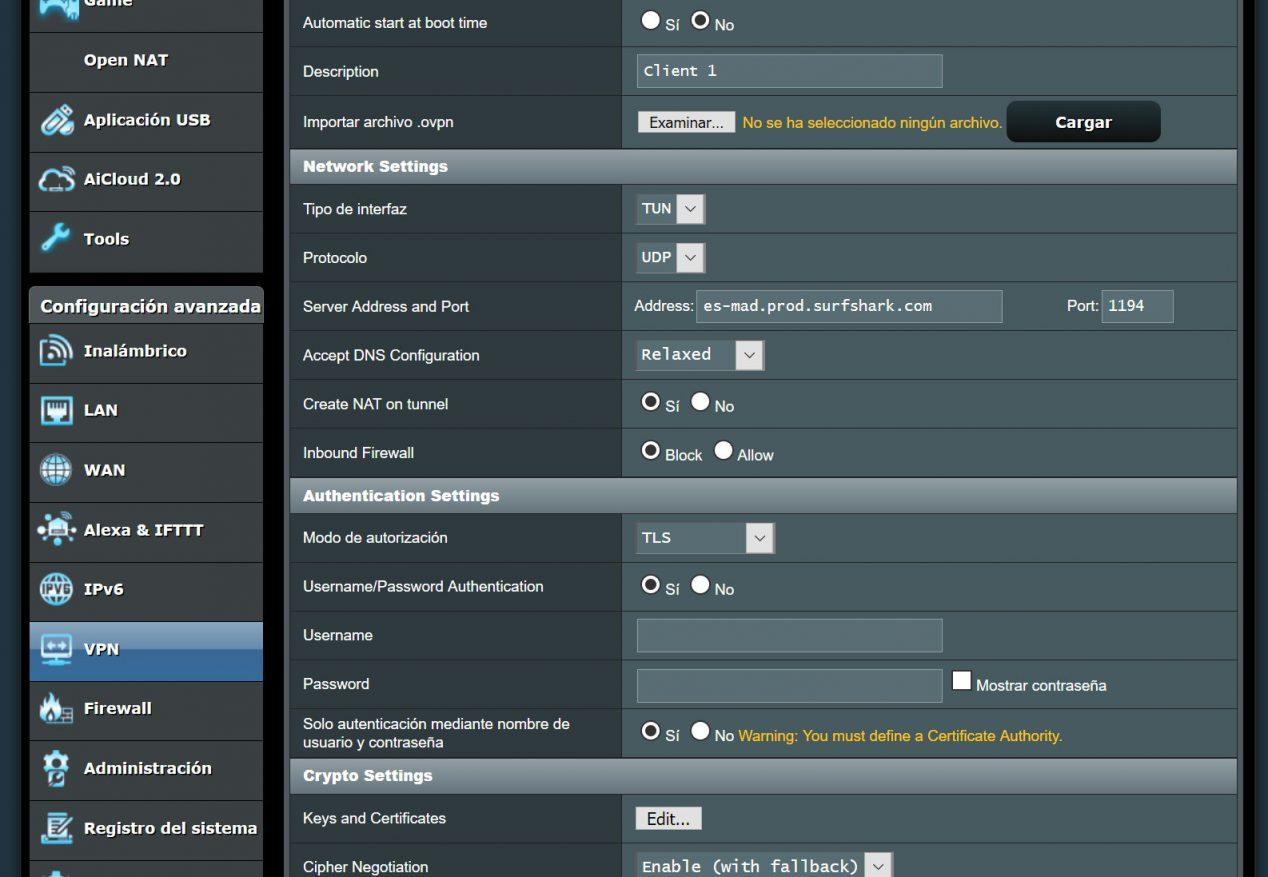The image size is (1268, 877).
Task: Click the LAN network icon
Action: [x=57, y=410]
